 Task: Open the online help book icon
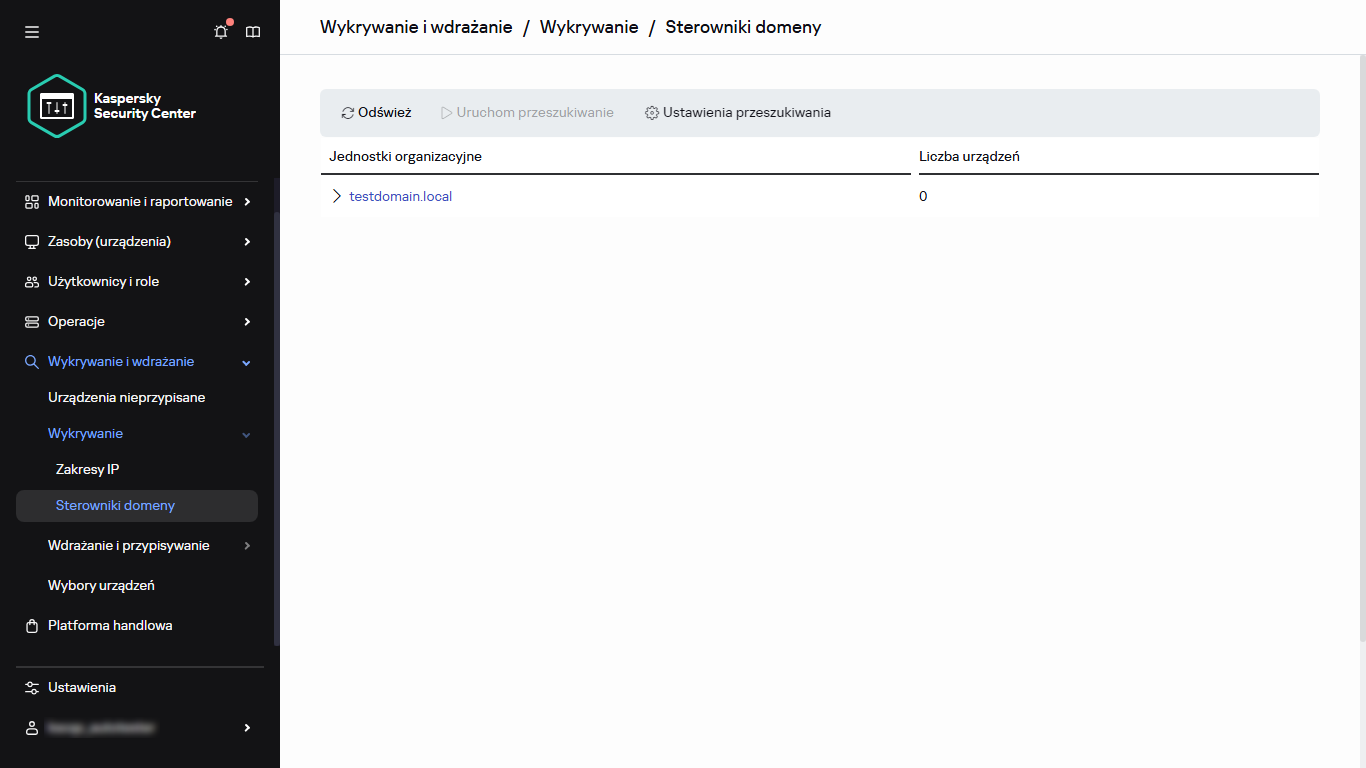(x=252, y=31)
